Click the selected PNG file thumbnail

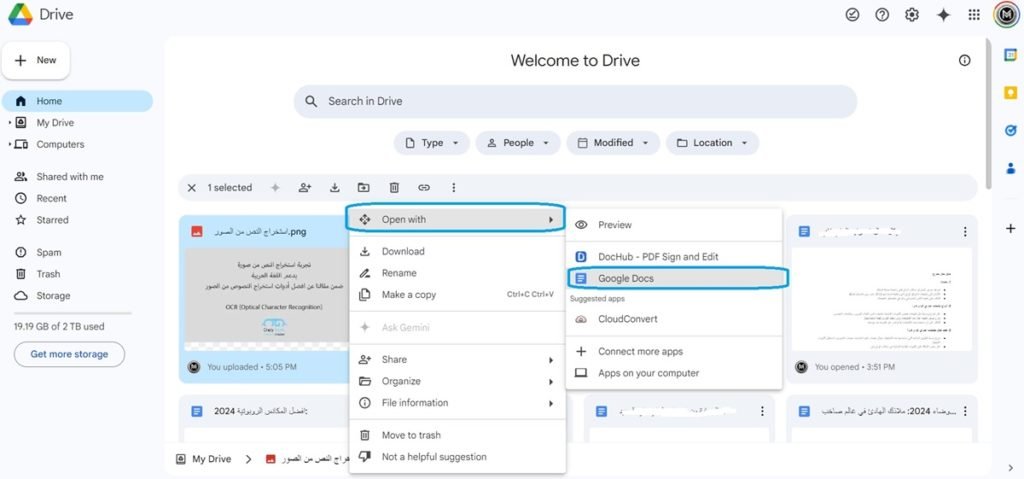tap(267, 299)
